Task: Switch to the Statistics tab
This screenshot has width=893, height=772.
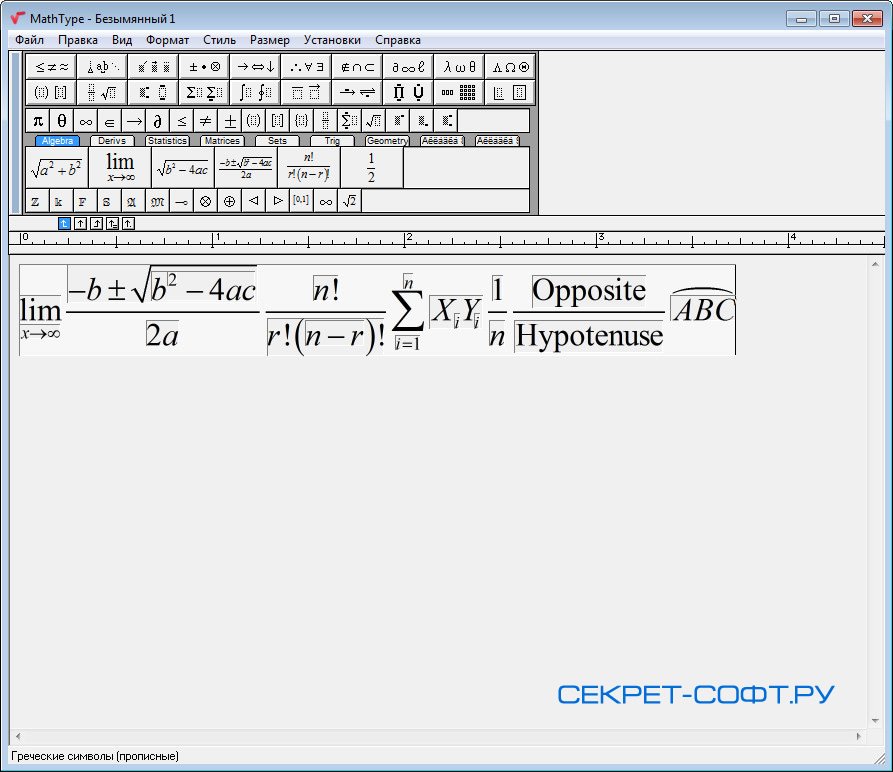Action: tap(167, 141)
